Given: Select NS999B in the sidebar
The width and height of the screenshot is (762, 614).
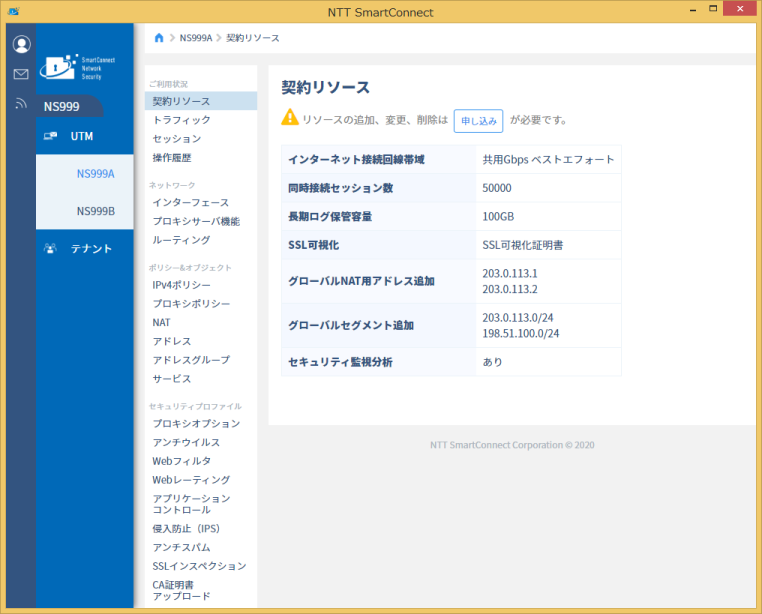Looking at the screenshot, I should click(95, 211).
